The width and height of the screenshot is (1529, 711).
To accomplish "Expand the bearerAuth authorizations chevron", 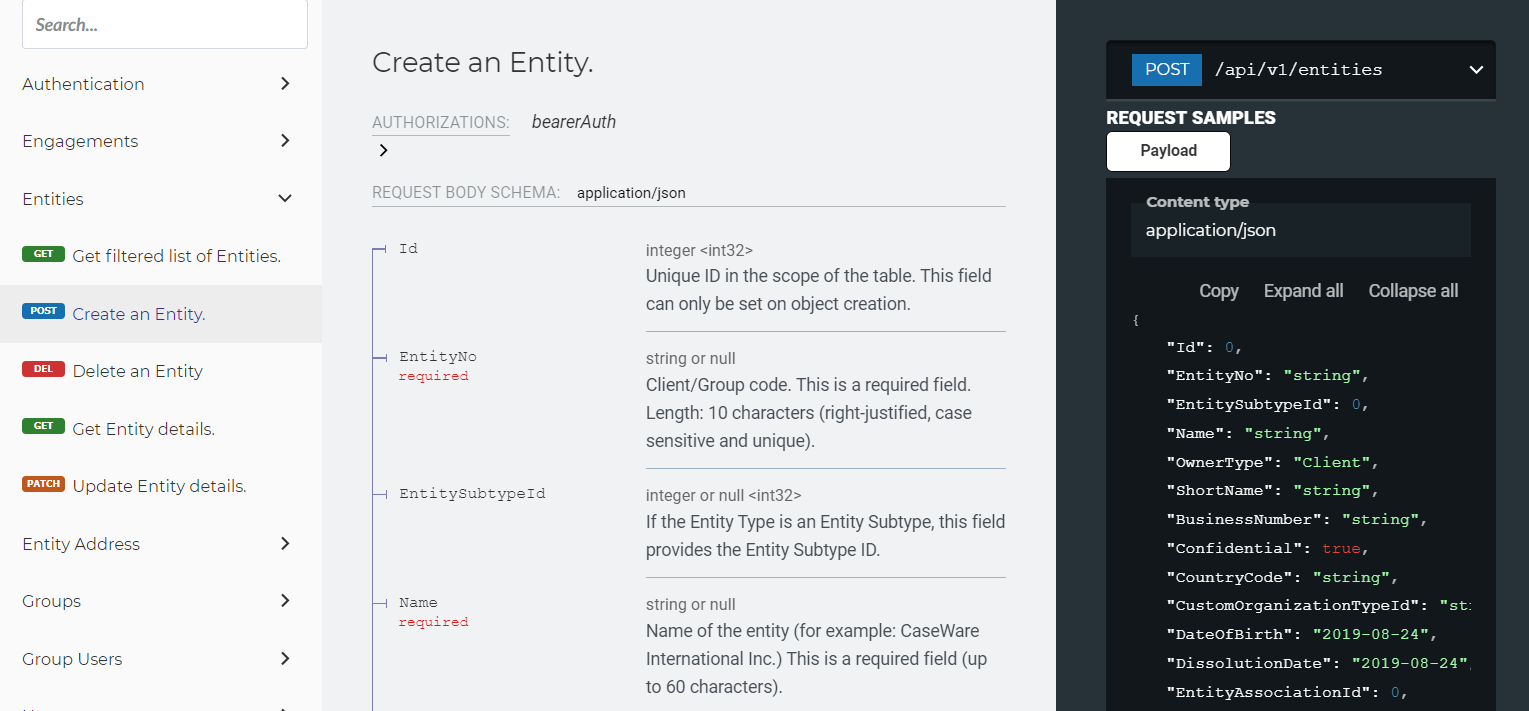I will 383,151.
